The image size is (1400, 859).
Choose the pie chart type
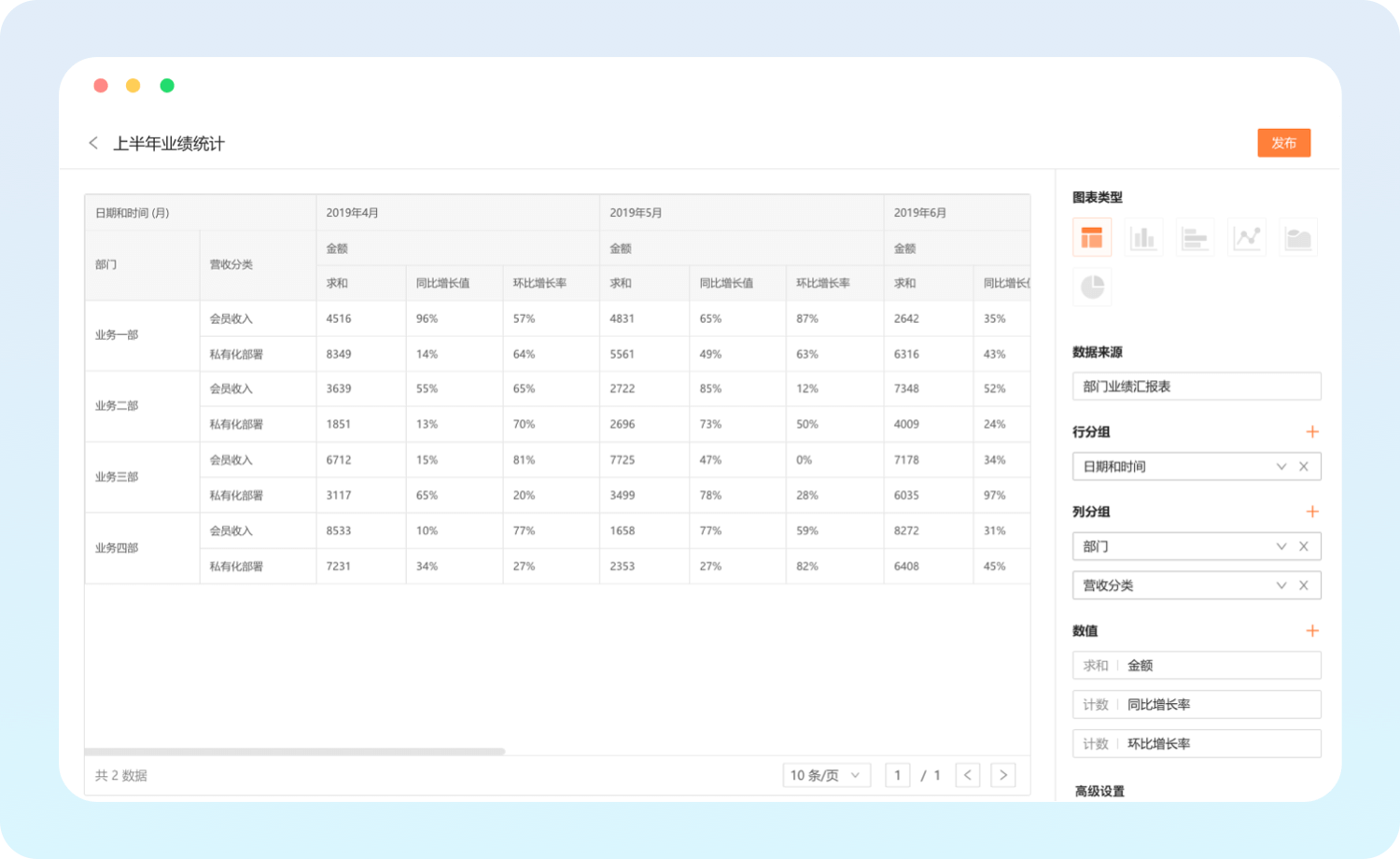(x=1091, y=287)
